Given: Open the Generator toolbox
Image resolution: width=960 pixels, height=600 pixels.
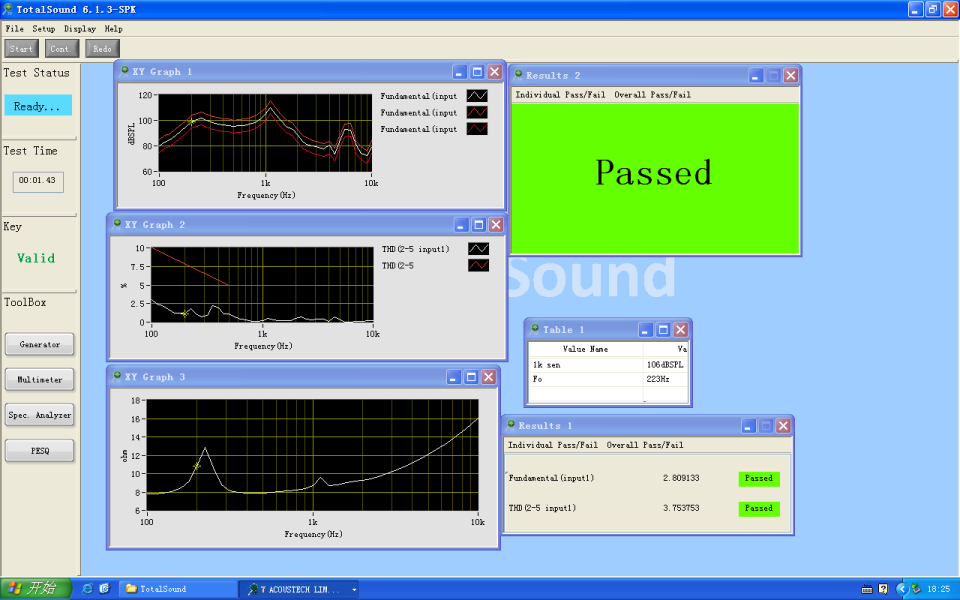Looking at the screenshot, I should tap(40, 344).
